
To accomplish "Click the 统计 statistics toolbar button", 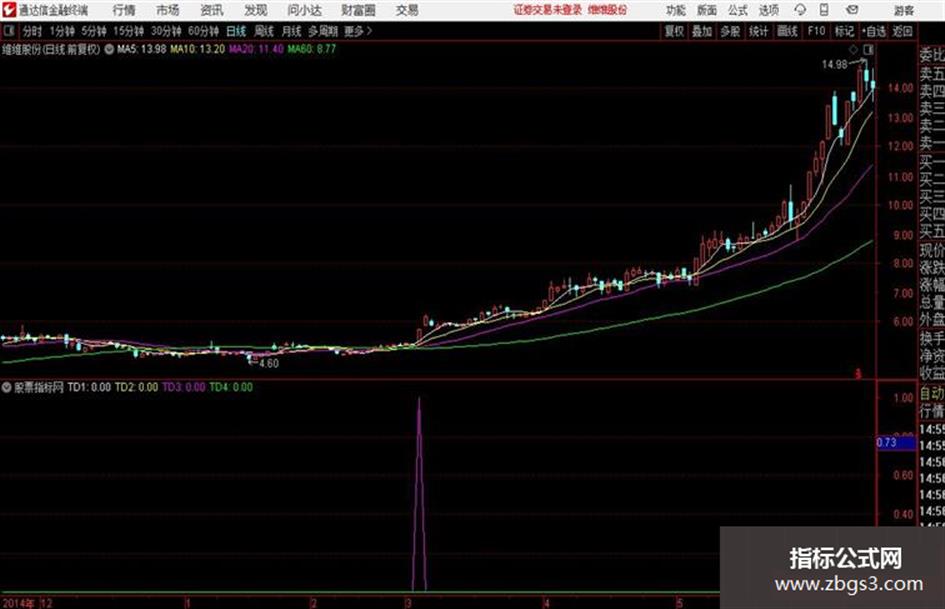I will (x=759, y=31).
